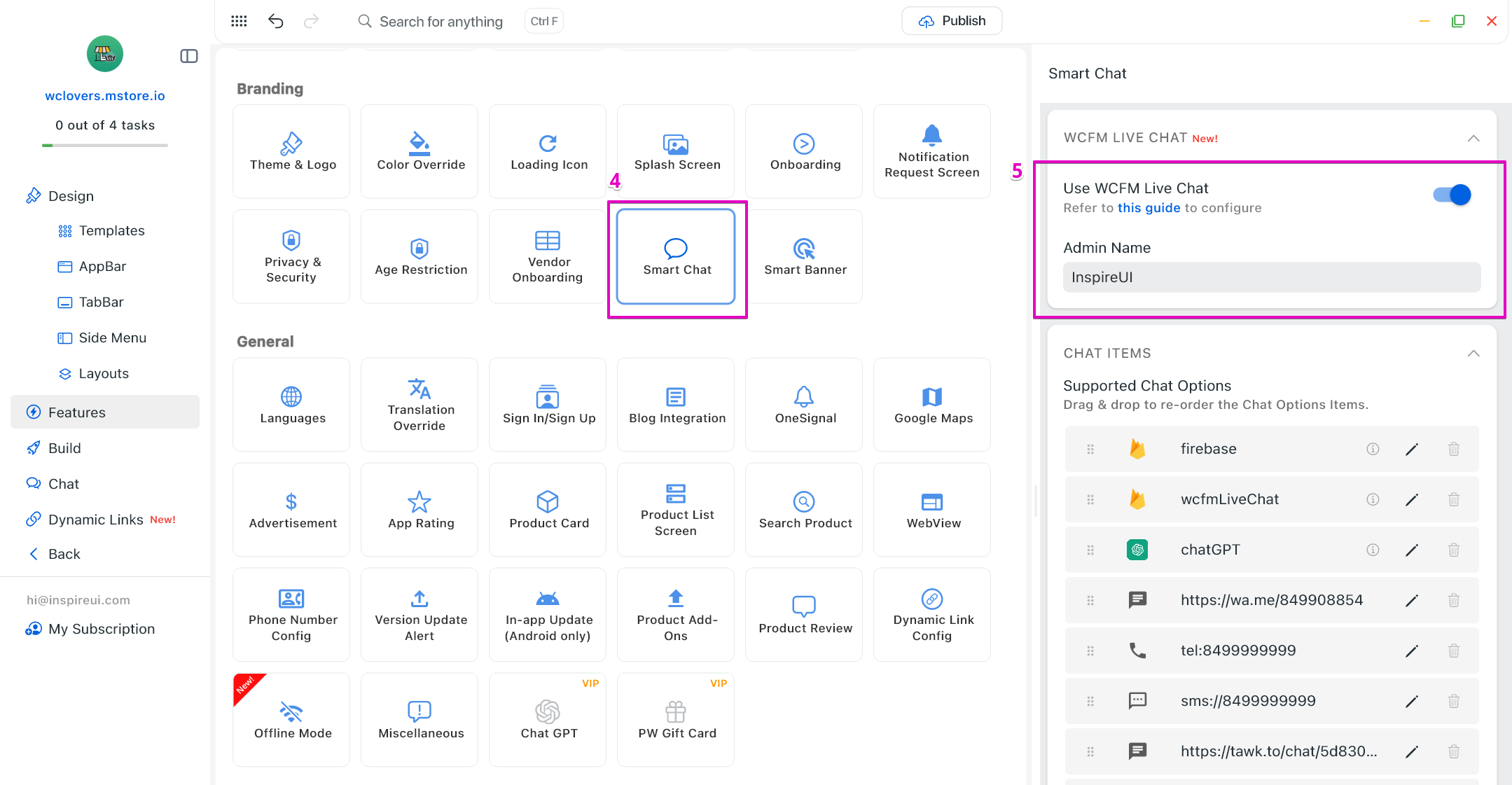The height and width of the screenshot is (785, 1512).
Task: Collapse the sidebar panel toggle icon
Action: click(x=188, y=56)
